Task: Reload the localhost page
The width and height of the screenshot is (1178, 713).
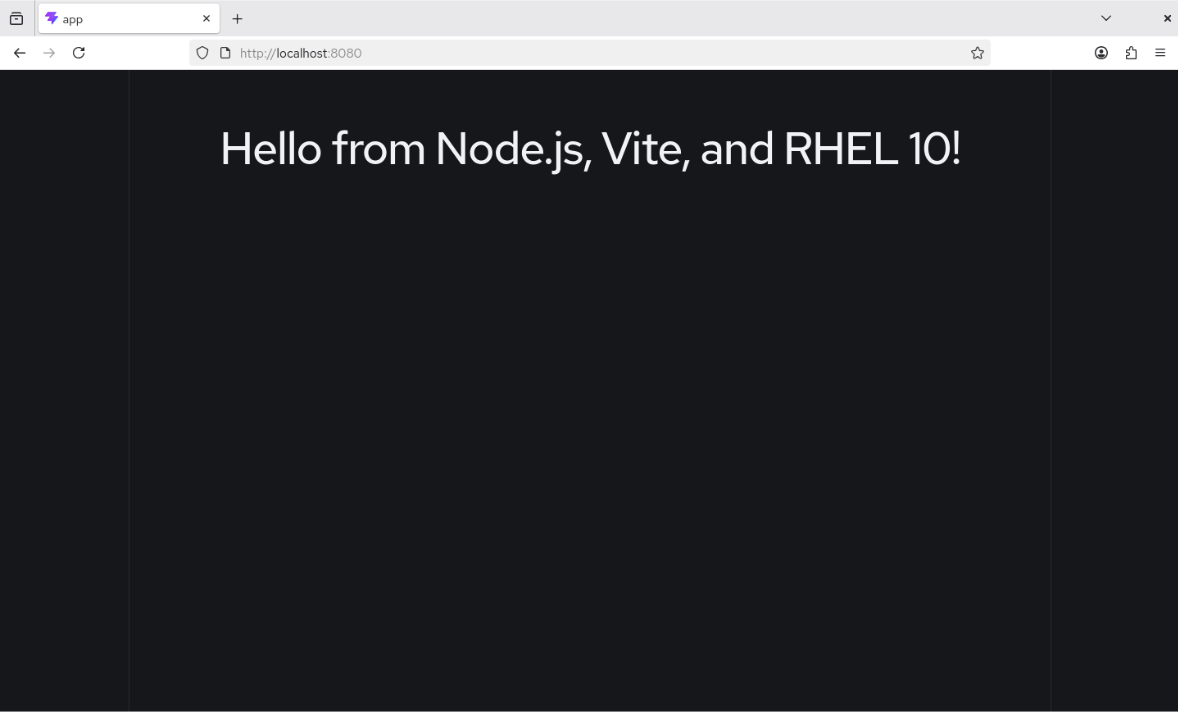Action: 79,53
